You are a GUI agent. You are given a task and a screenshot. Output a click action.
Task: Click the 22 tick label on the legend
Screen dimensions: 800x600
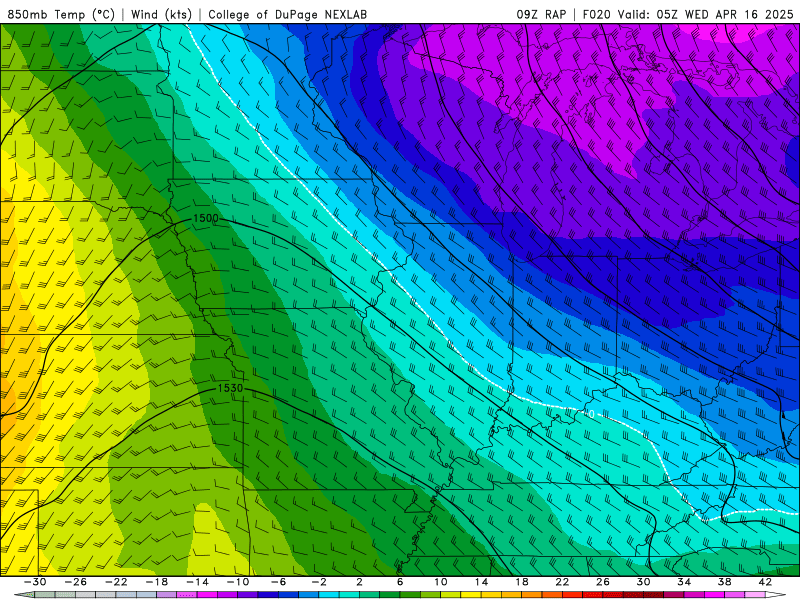click(x=562, y=582)
